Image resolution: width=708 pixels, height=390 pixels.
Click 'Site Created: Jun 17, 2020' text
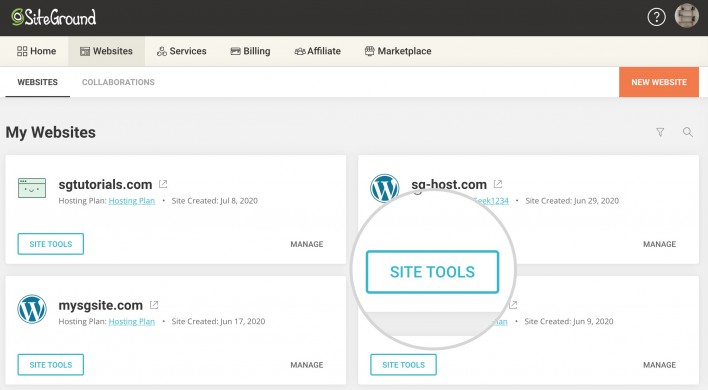pyautogui.click(x=218, y=321)
